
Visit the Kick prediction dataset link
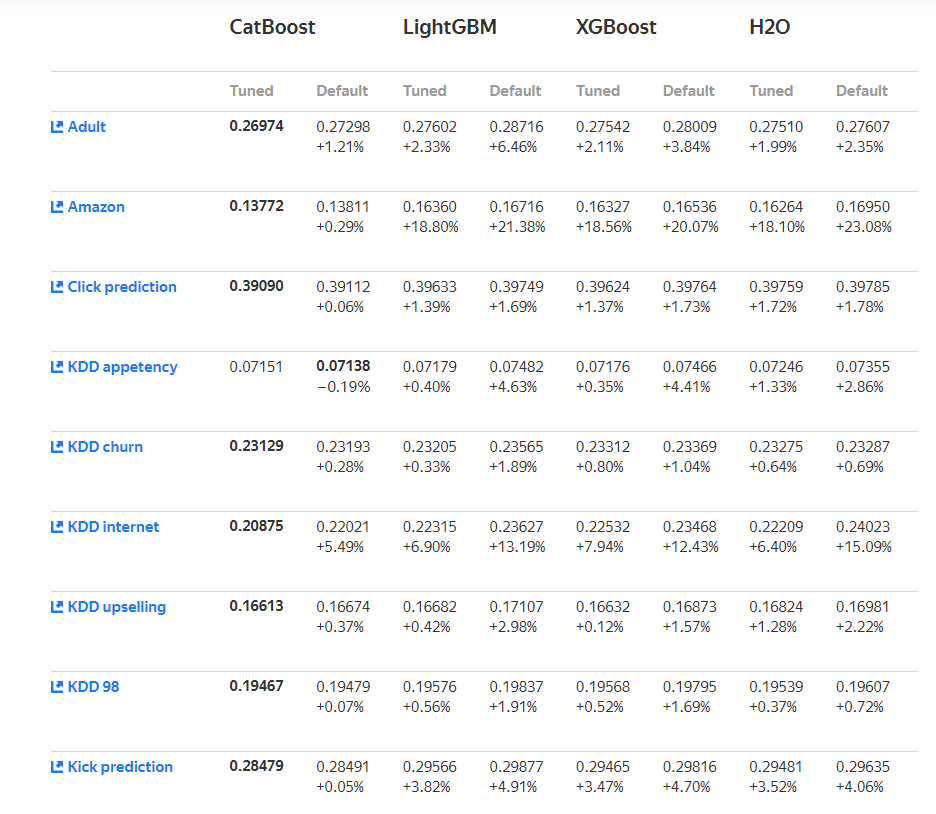tap(120, 767)
